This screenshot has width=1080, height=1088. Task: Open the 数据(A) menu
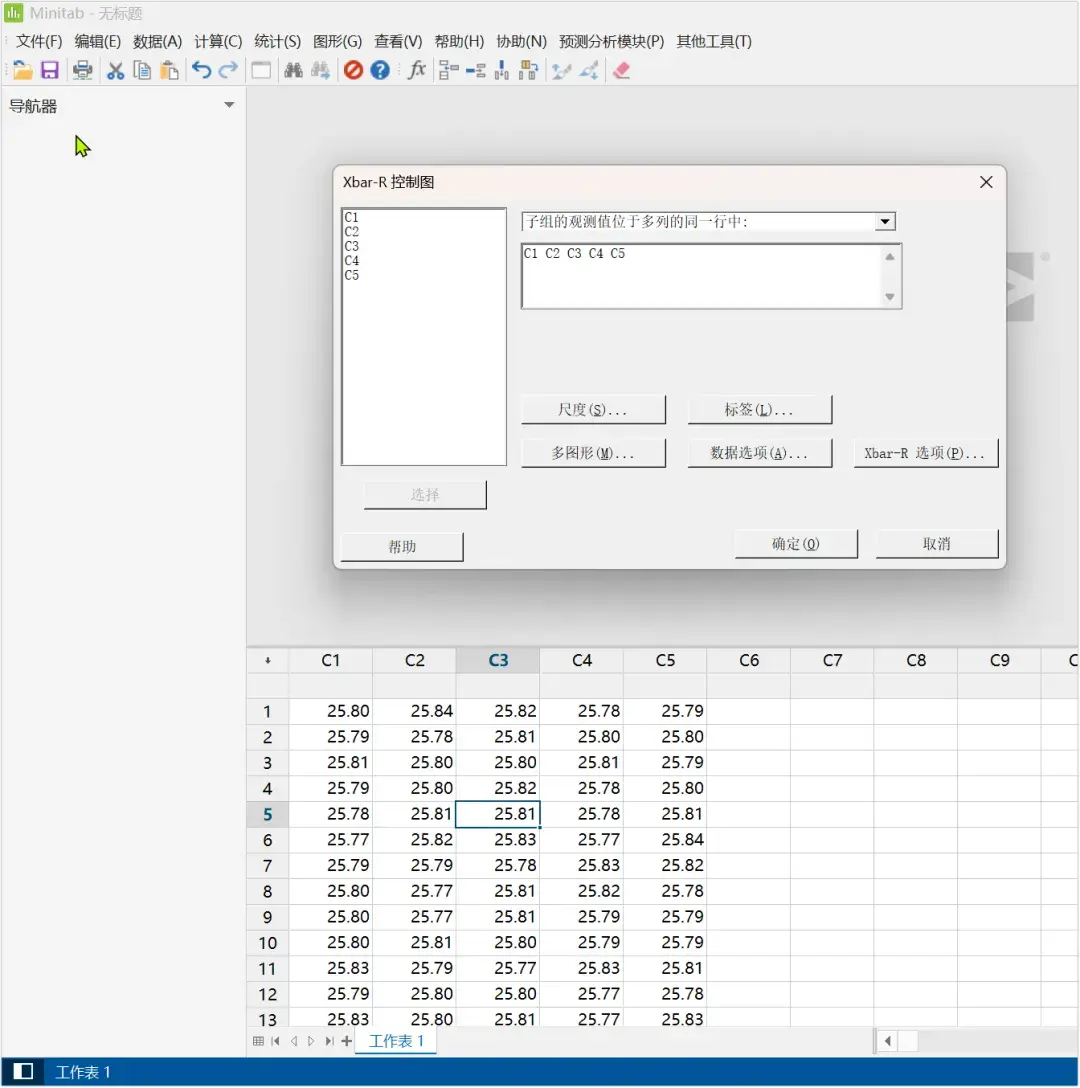(x=158, y=42)
